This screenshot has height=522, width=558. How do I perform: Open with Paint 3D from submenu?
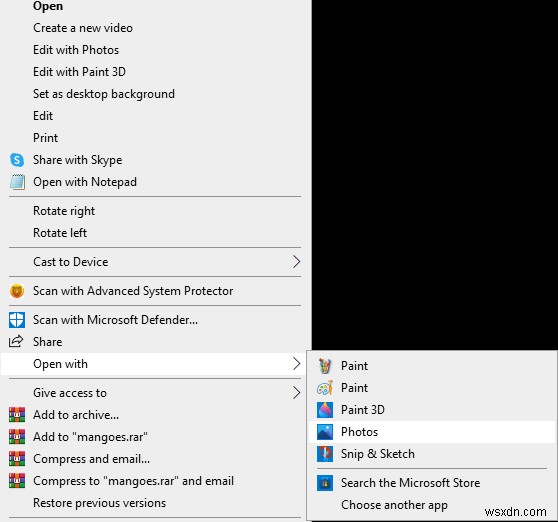pos(431,410)
